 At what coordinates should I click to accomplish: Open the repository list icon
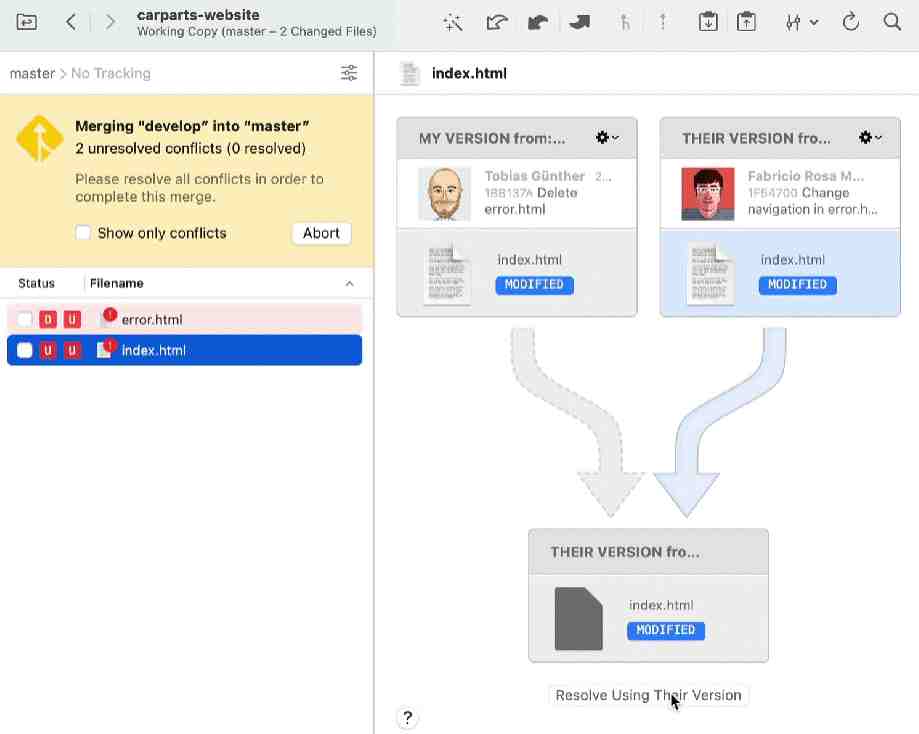click(x=26, y=22)
